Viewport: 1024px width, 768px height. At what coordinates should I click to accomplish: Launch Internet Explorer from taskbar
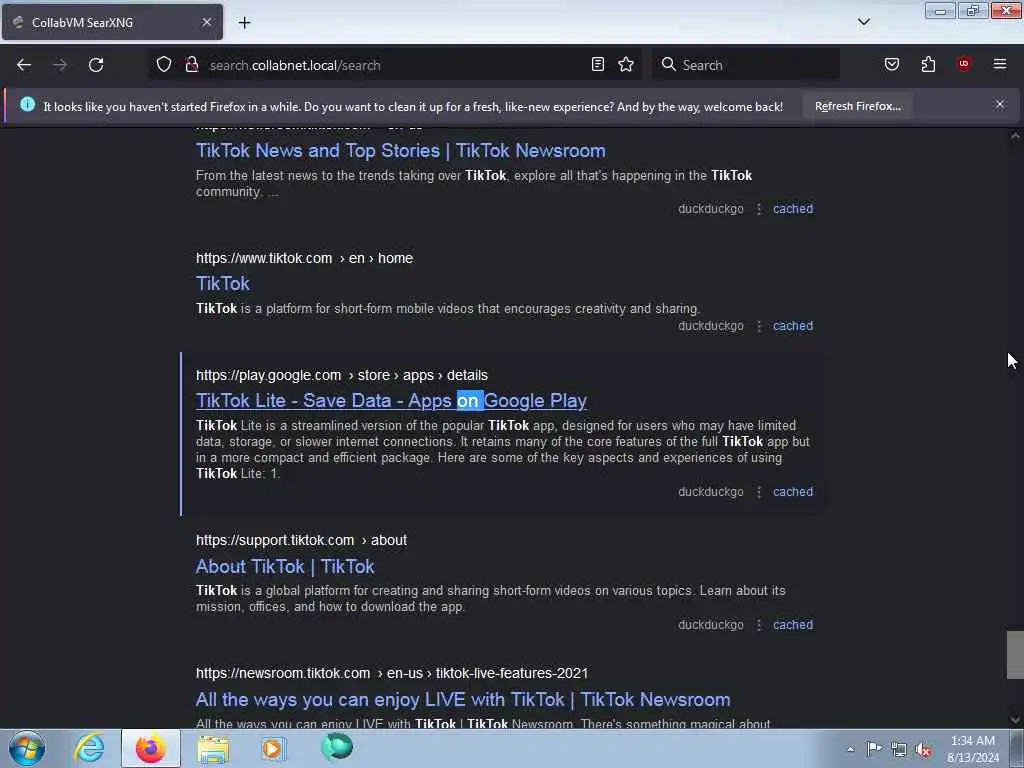(89, 748)
